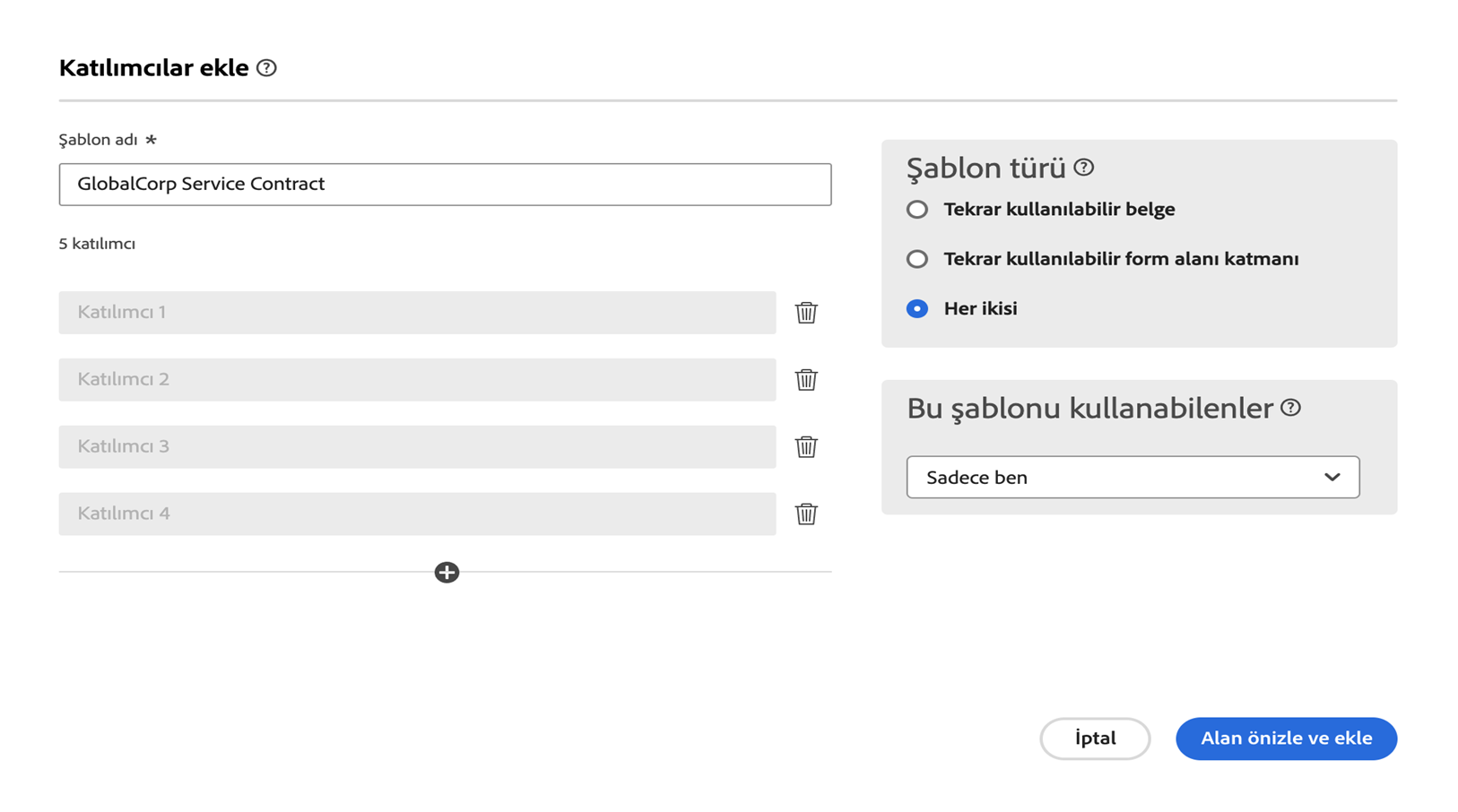Select the Katılımcı 3 input field
This screenshot has height=812, width=1458.
point(417,446)
